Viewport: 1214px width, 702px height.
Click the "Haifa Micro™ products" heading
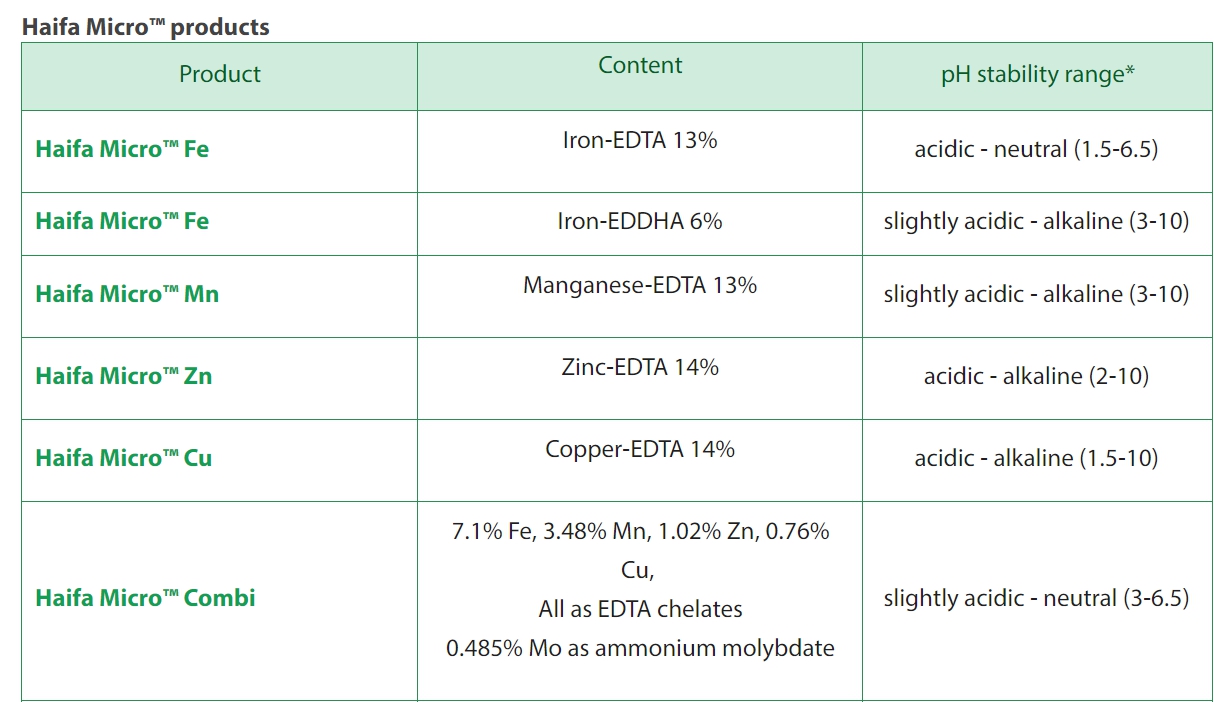pos(146,27)
